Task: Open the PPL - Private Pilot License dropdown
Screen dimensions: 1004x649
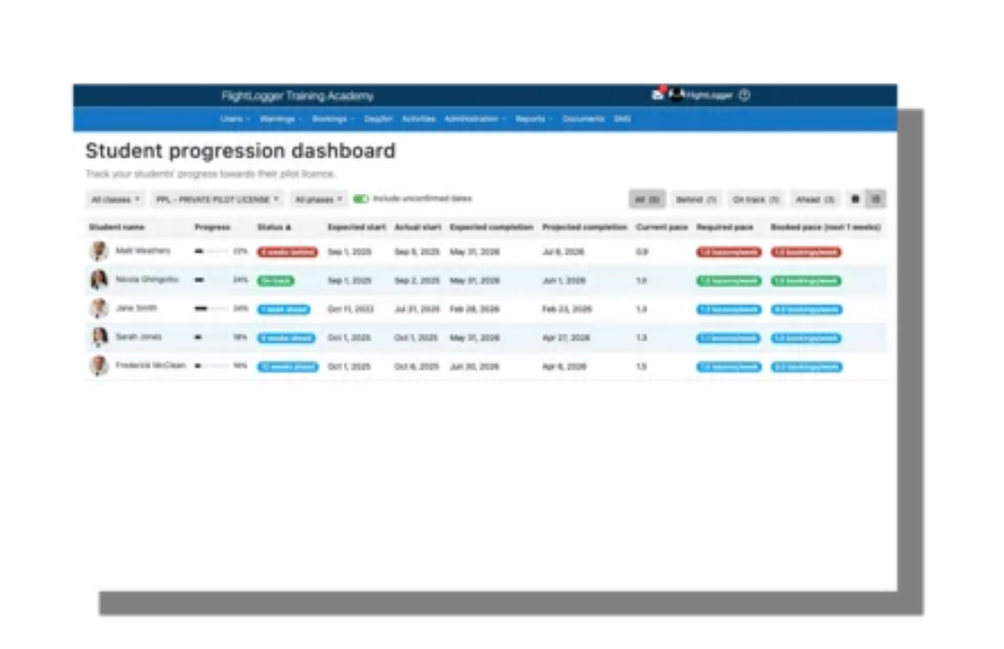Action: (x=218, y=200)
